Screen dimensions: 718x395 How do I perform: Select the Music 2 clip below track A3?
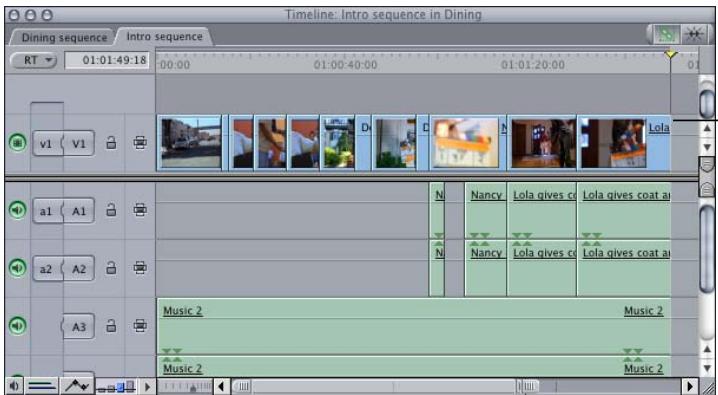pos(414,367)
